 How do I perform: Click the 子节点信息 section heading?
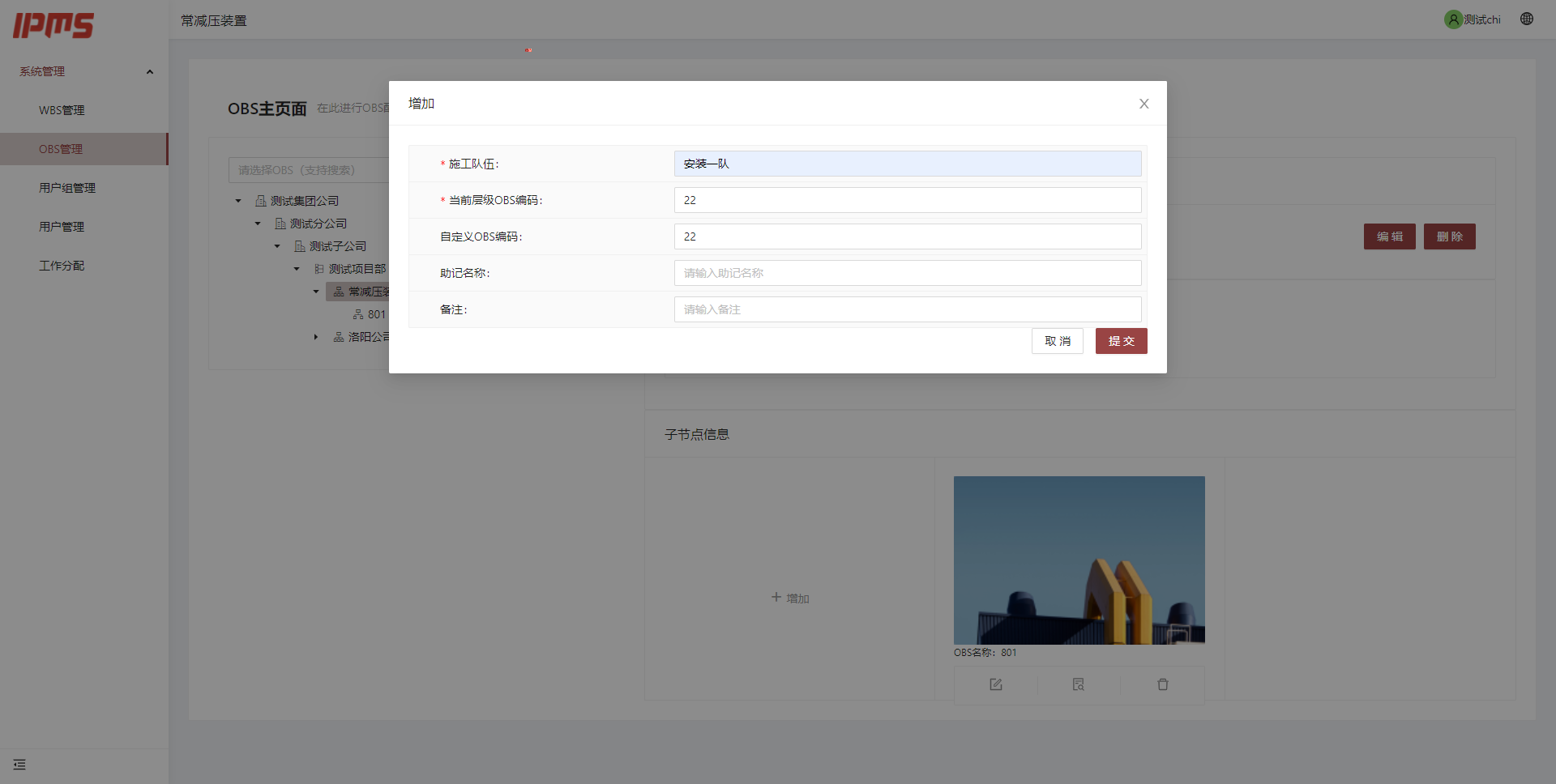pyautogui.click(x=697, y=435)
